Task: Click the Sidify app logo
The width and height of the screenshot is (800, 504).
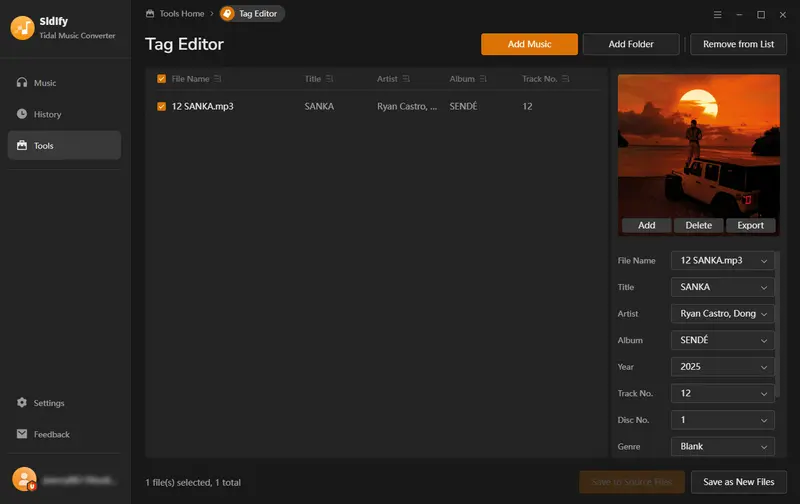Action: (x=22, y=28)
